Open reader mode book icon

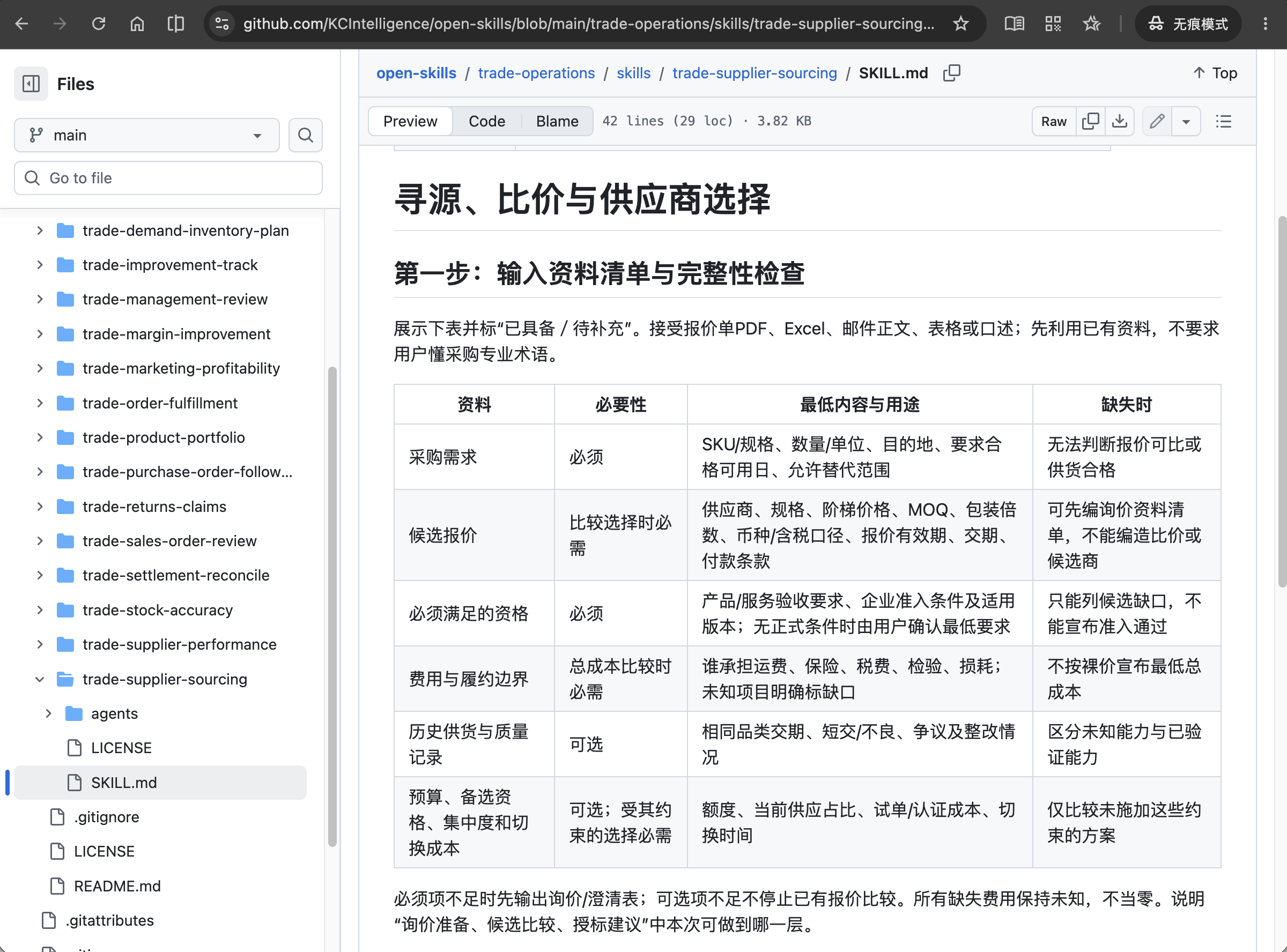pyautogui.click(x=1015, y=24)
